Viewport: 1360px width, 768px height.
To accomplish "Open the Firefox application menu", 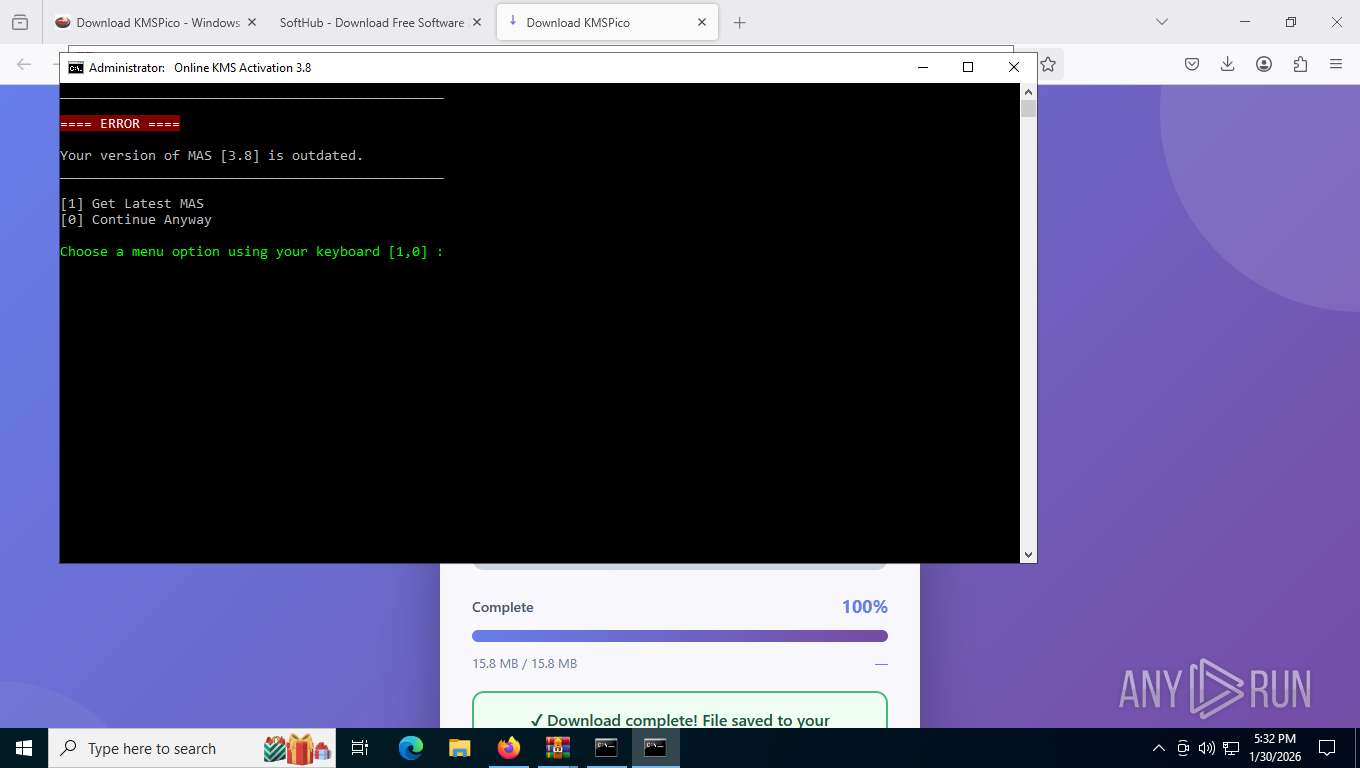I will coord(1336,64).
